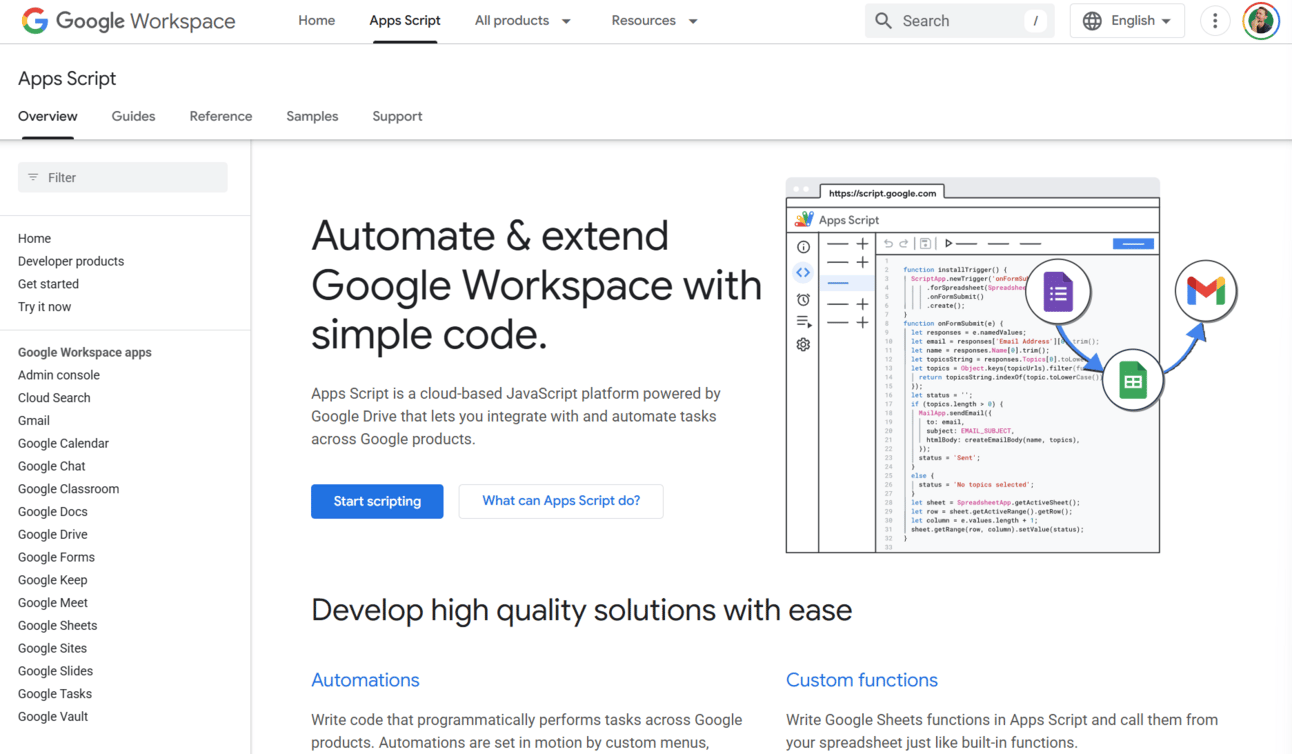Open Google Vault in sidebar

click(53, 717)
